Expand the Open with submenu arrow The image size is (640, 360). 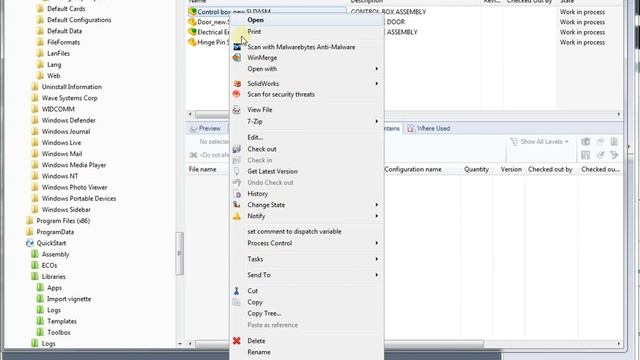(377, 69)
